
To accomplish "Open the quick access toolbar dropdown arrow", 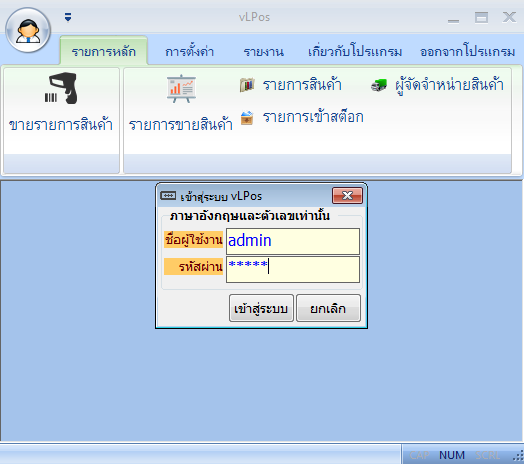I will tap(68, 17).
